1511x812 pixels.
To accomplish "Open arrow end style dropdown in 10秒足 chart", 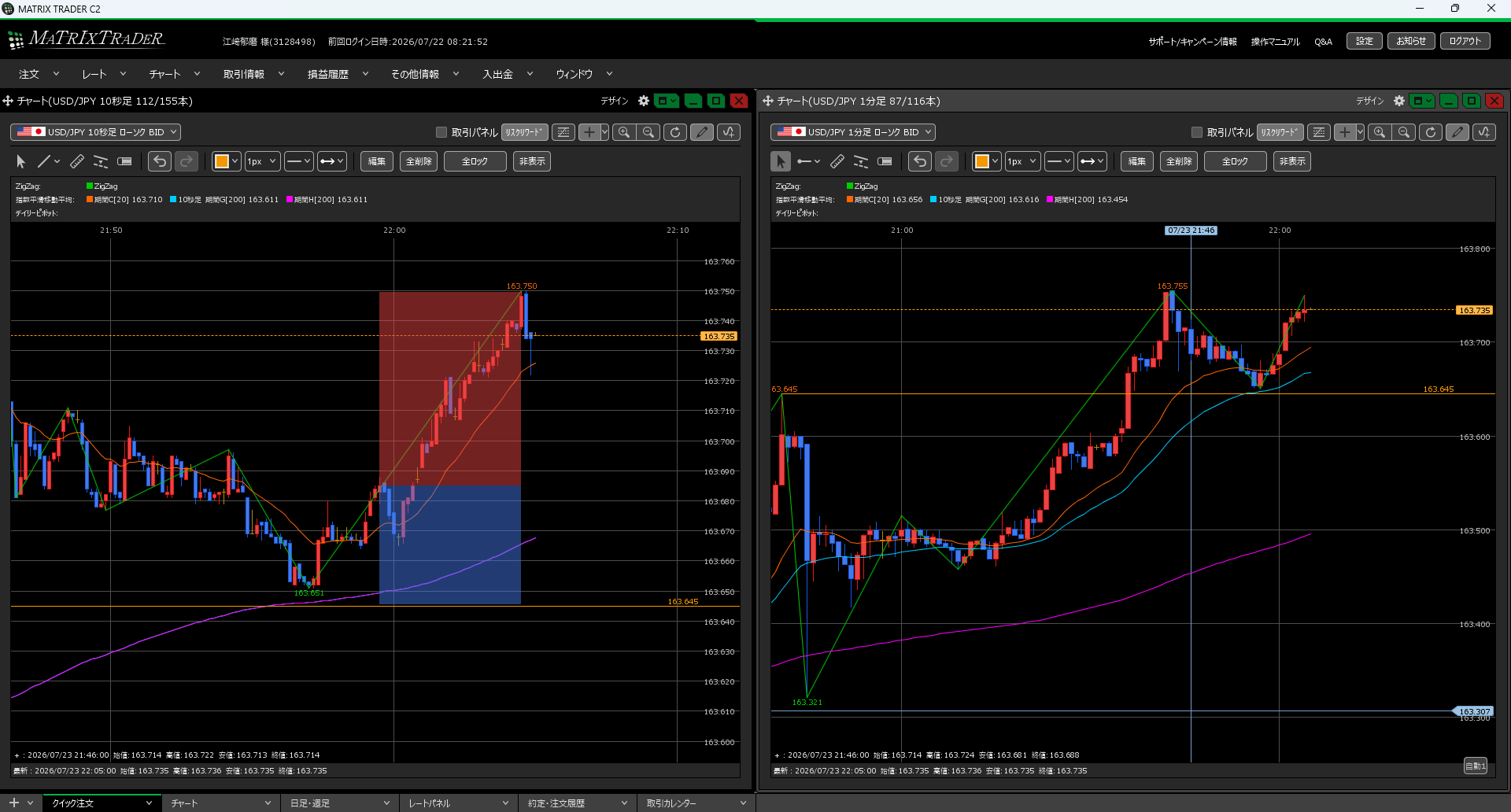I will click(x=331, y=161).
